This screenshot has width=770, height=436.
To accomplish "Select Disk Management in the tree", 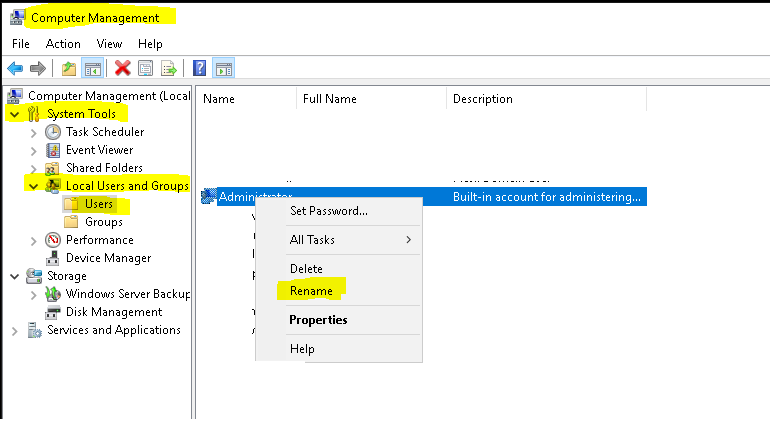I will (x=113, y=312).
